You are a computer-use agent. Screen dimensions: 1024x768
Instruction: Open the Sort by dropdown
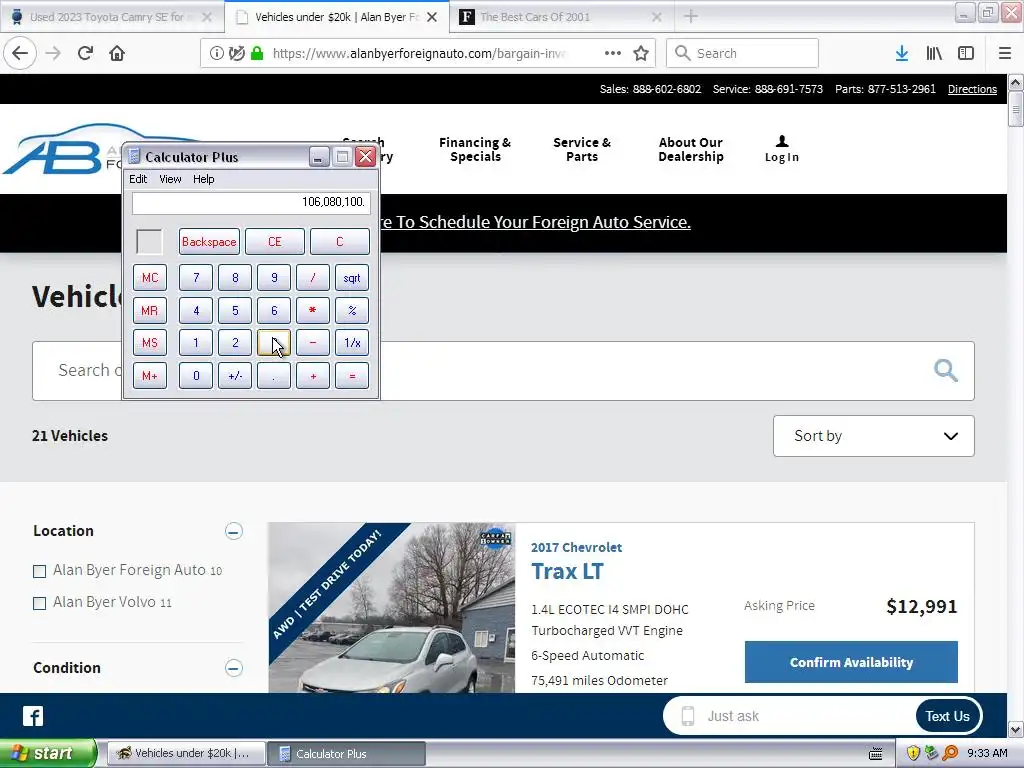tap(873, 436)
